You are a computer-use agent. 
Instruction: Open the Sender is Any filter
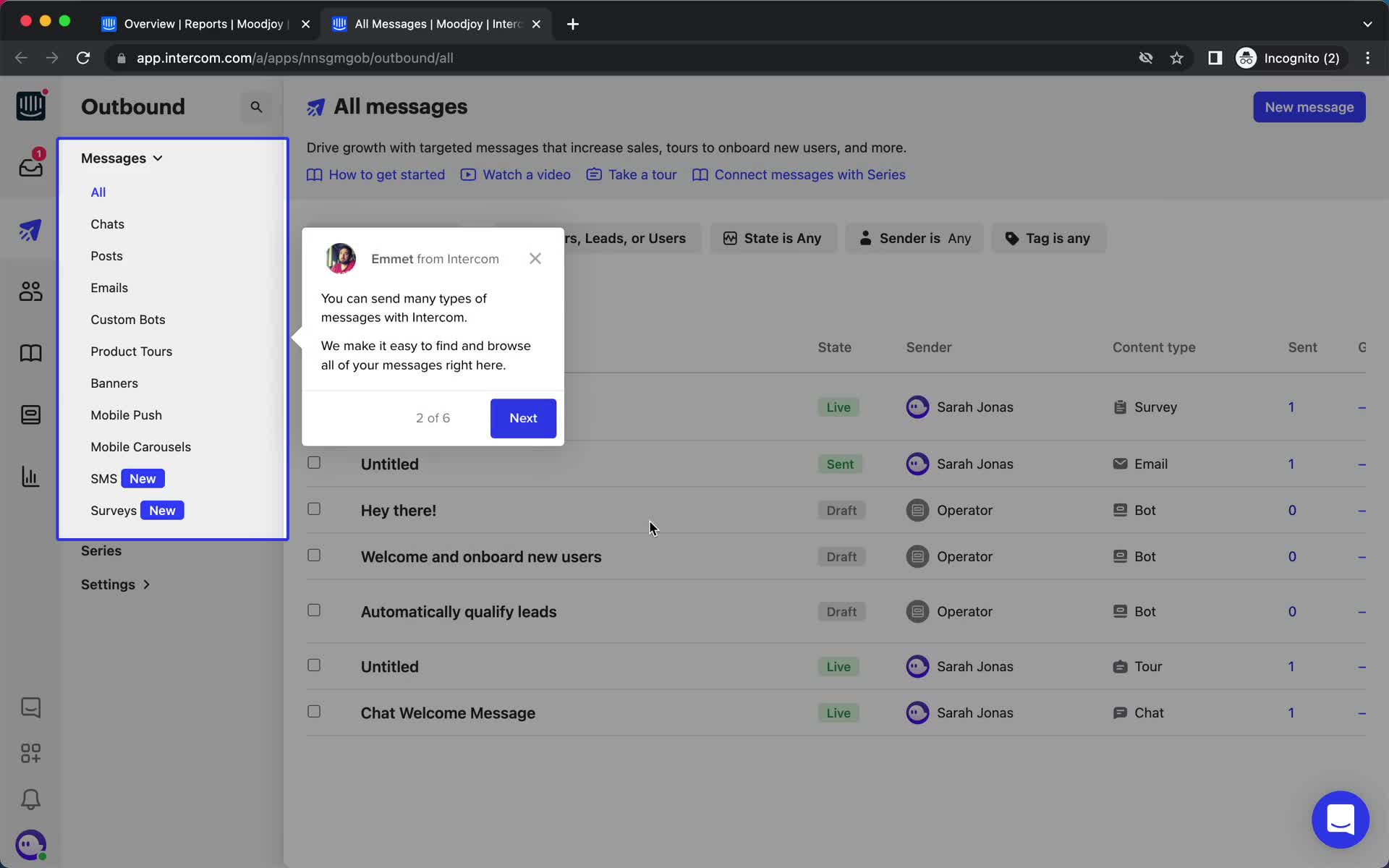click(x=914, y=238)
